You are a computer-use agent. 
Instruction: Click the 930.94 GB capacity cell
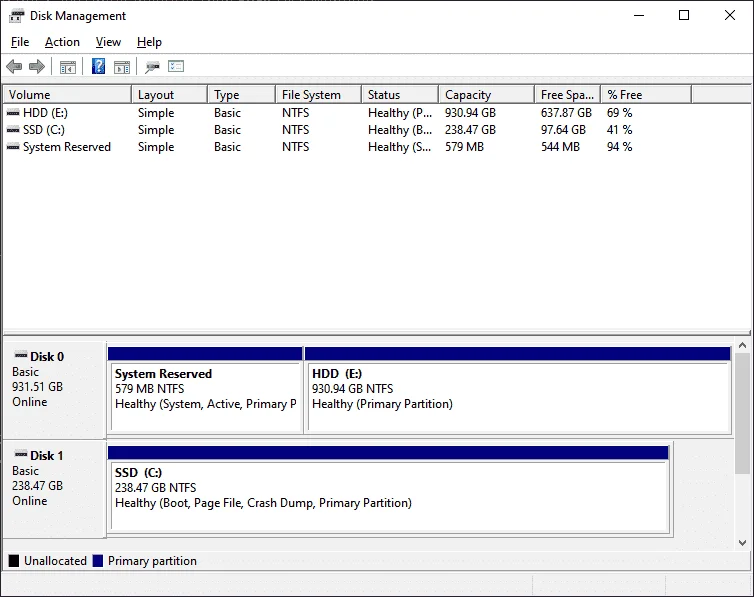tap(470, 113)
